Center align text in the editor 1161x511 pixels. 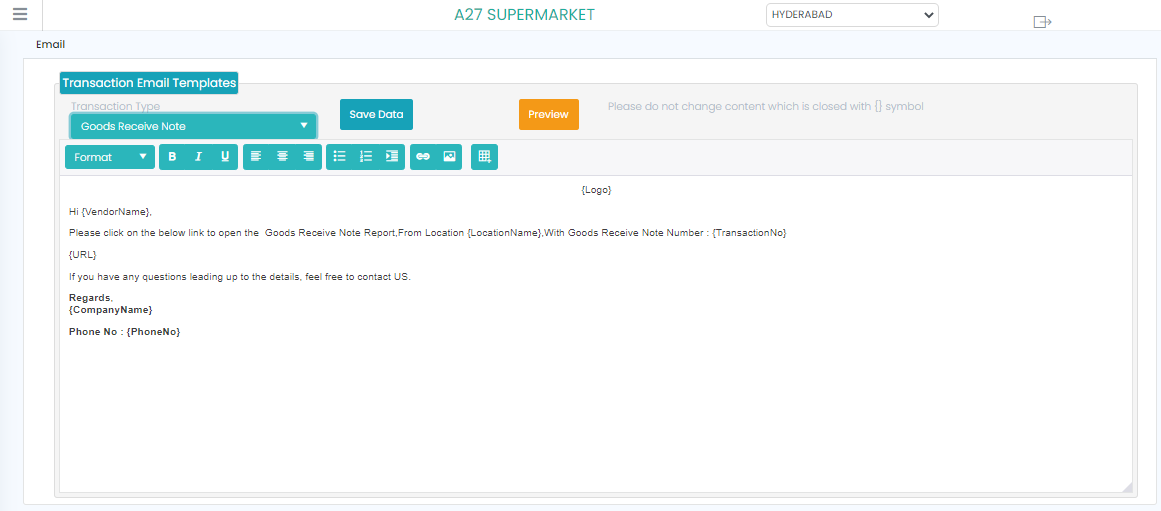pyautogui.click(x=282, y=156)
